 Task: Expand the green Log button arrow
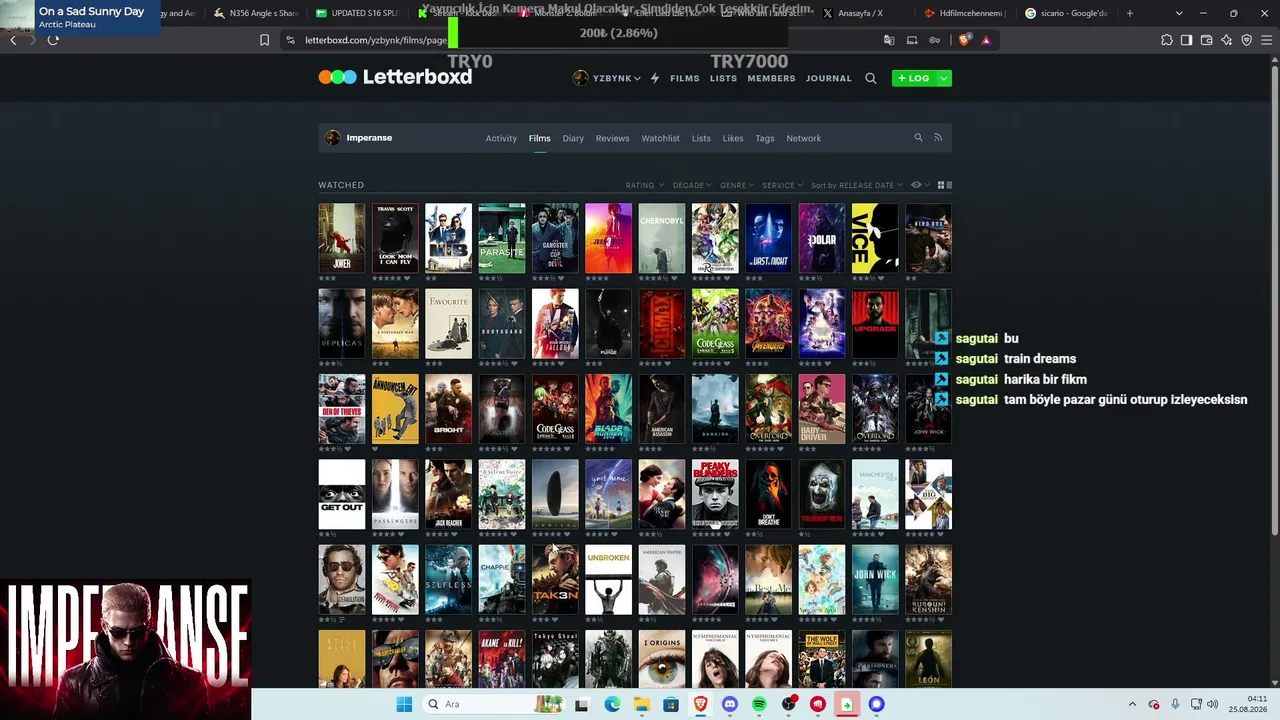(x=944, y=78)
